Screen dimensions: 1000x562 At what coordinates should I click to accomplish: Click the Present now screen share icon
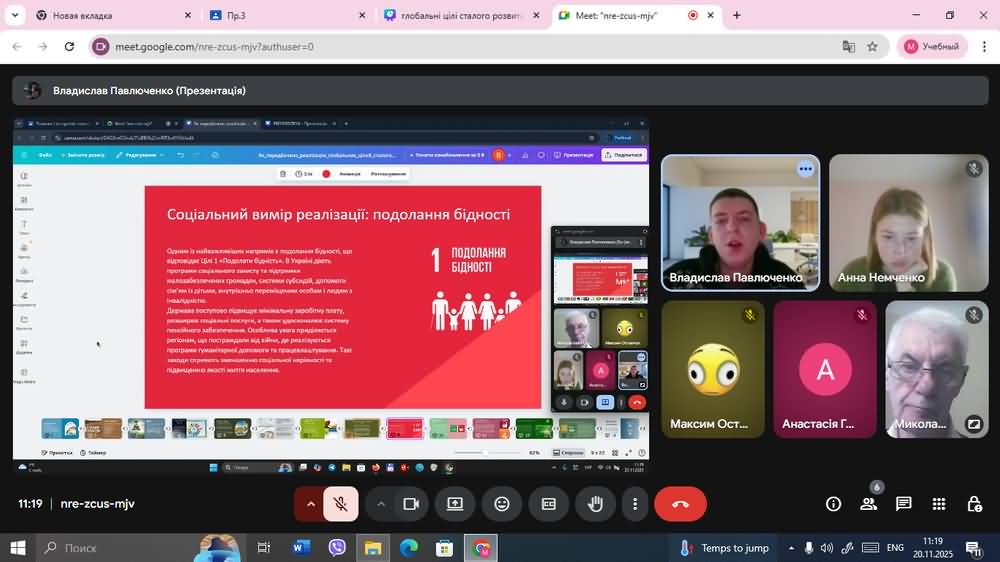pyautogui.click(x=455, y=504)
